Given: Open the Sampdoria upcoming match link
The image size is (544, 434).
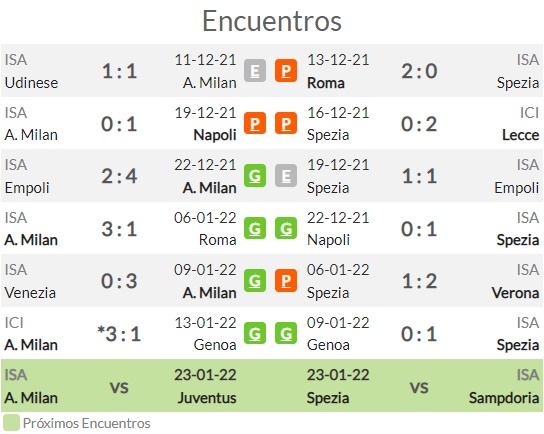Looking at the screenshot, I should click(x=504, y=398).
